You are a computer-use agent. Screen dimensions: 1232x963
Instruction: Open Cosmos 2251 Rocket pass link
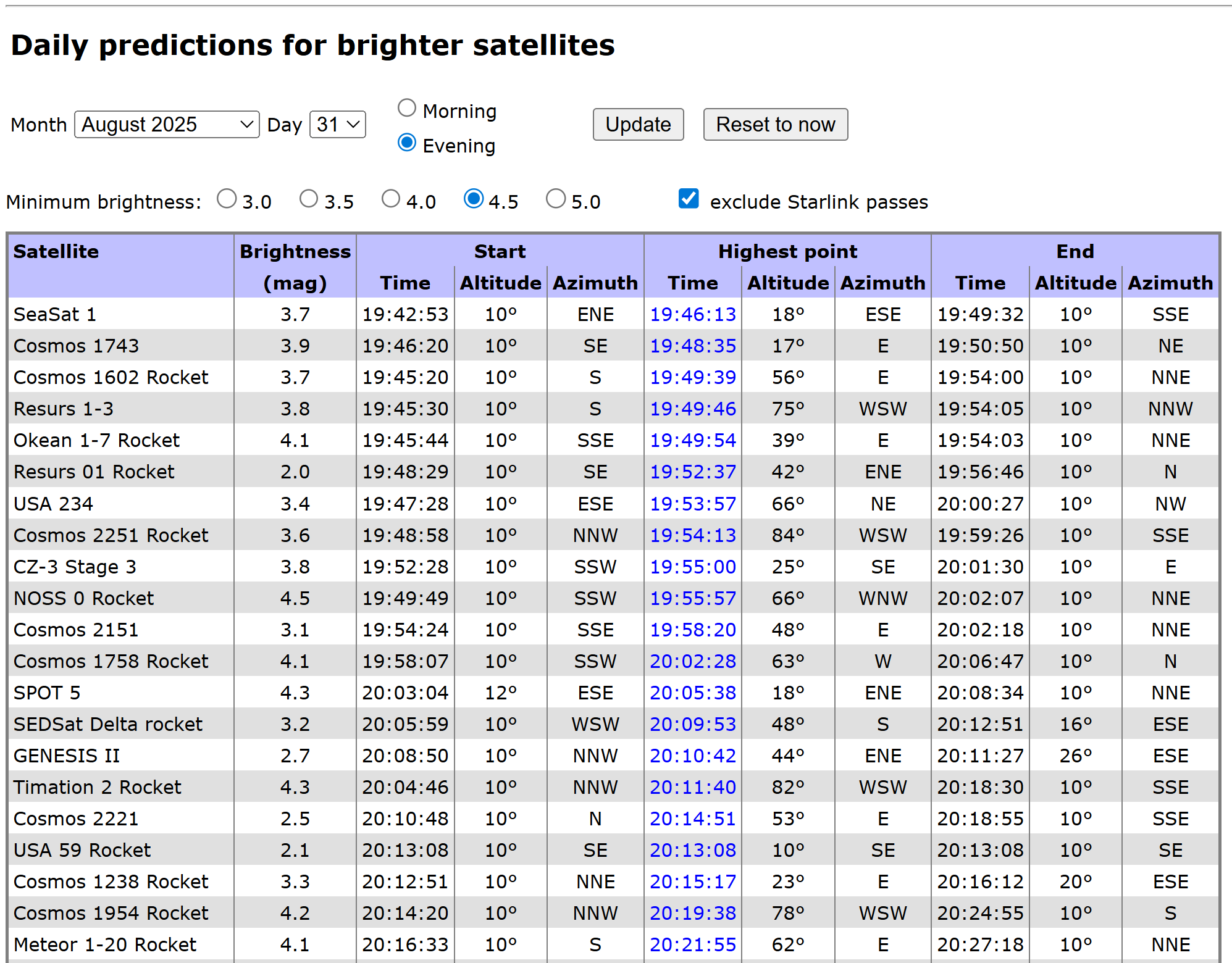(692, 535)
